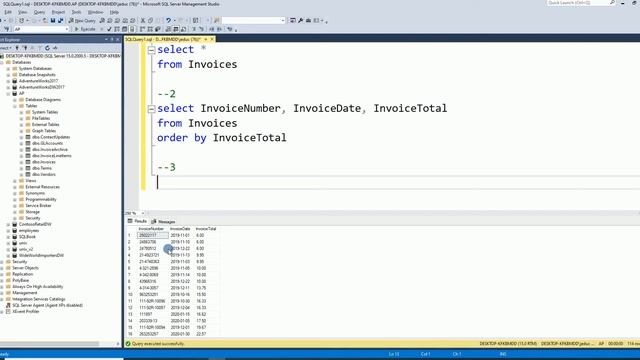Viewport: 640px width, 360px height.
Task: Collapse the first select statement block
Action: coord(151,50)
